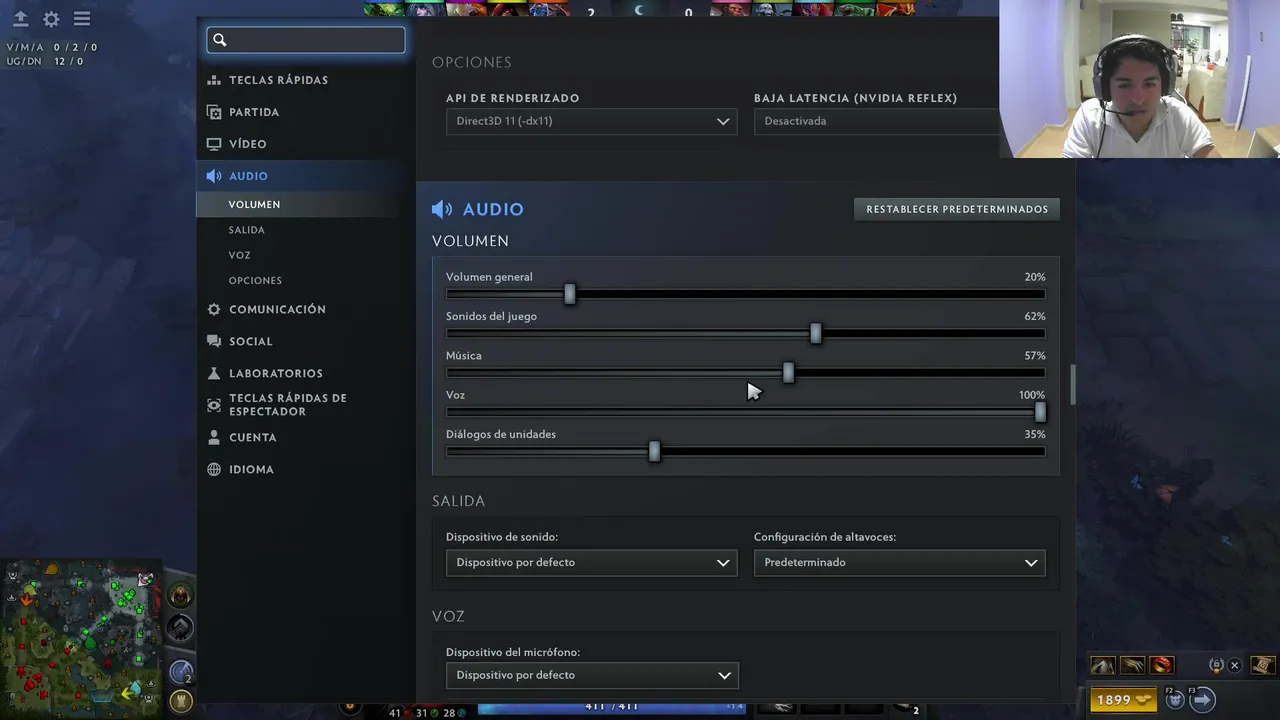This screenshot has width=1280, height=720.
Task: Switch to the Vídeo settings section
Action: 247,144
